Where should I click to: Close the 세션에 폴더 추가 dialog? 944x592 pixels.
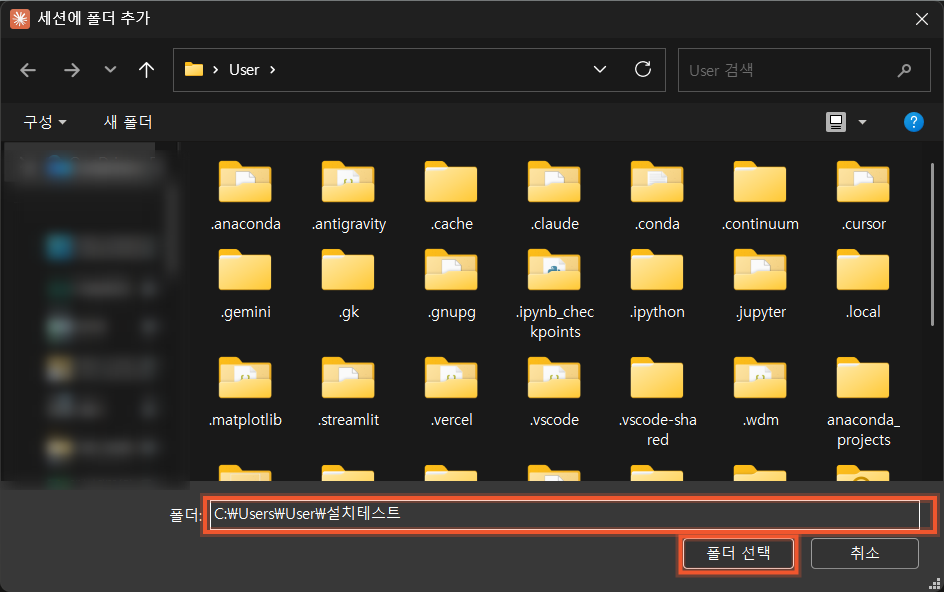coord(922,19)
